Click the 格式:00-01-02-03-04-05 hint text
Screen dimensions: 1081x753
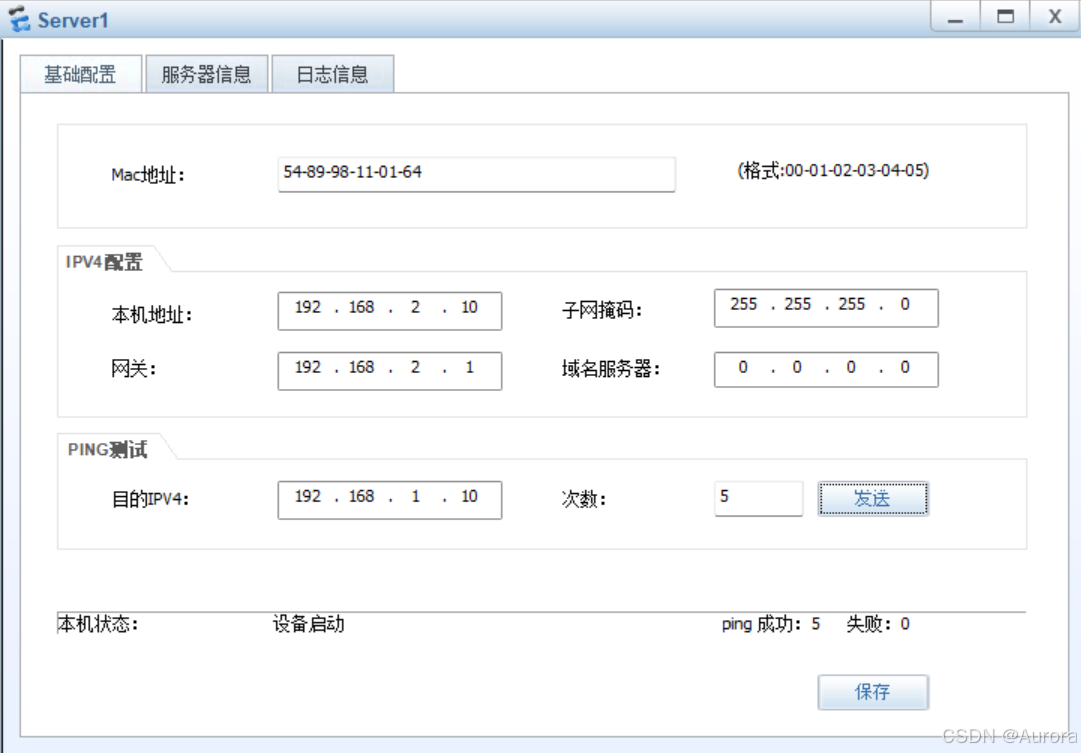(833, 170)
